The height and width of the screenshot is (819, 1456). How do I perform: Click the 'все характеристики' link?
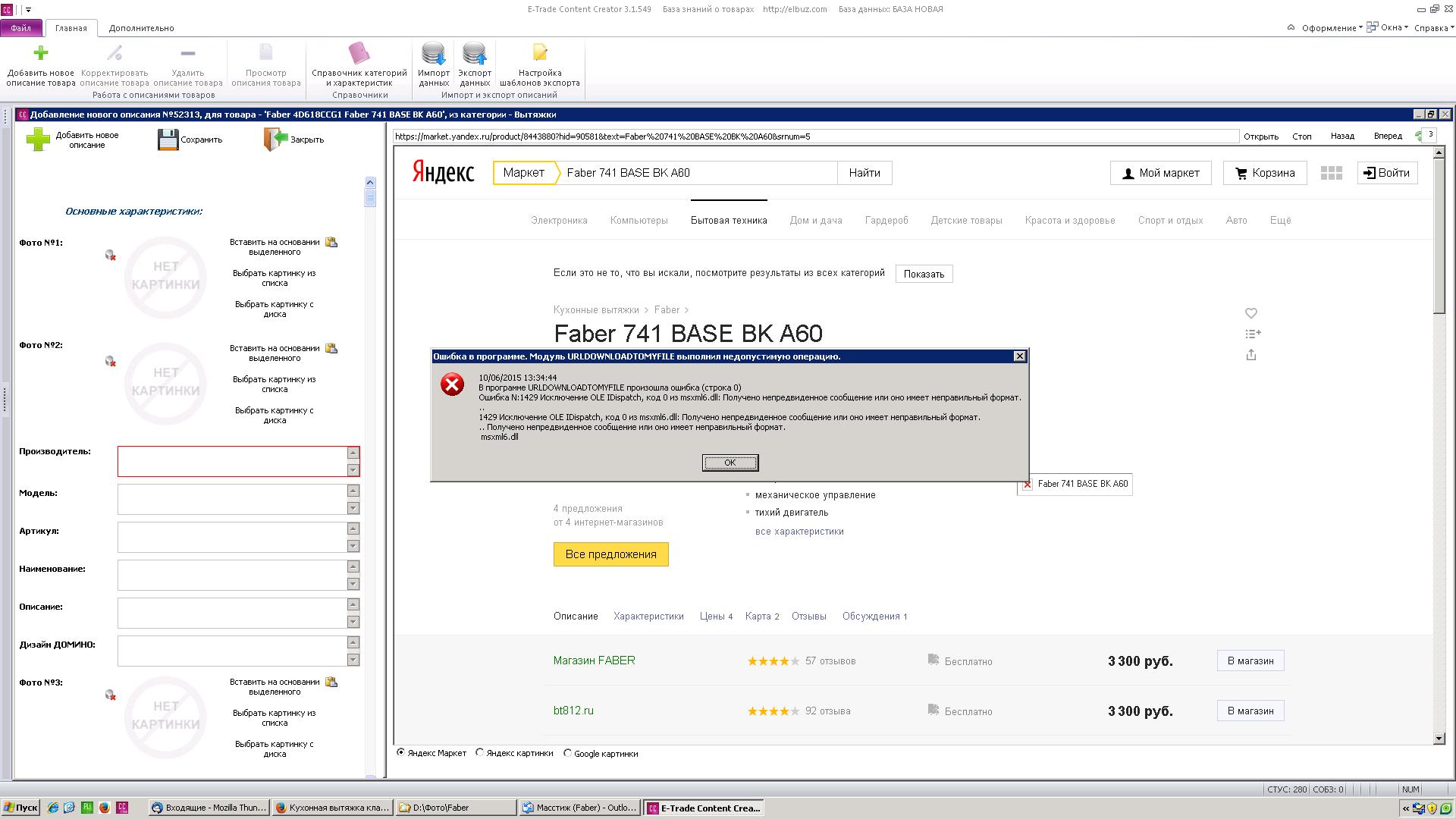coord(799,531)
